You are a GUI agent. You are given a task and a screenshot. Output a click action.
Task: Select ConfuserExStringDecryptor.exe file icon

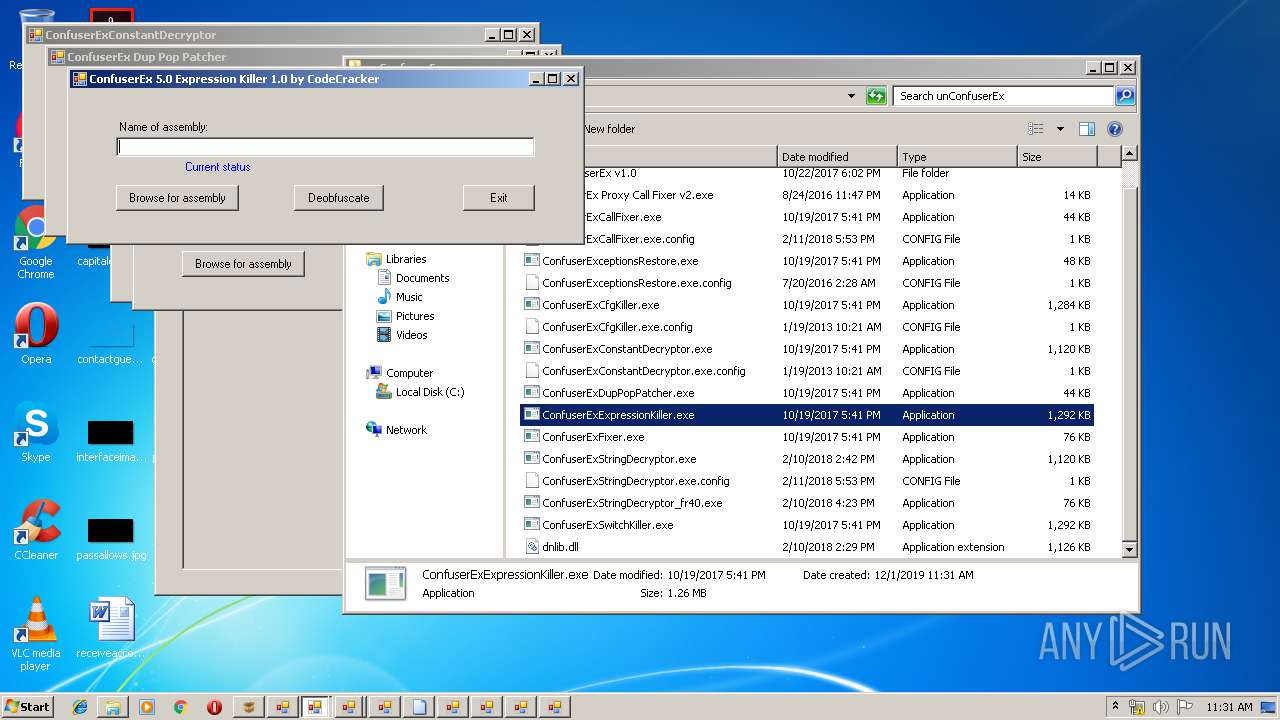pyautogui.click(x=532, y=459)
